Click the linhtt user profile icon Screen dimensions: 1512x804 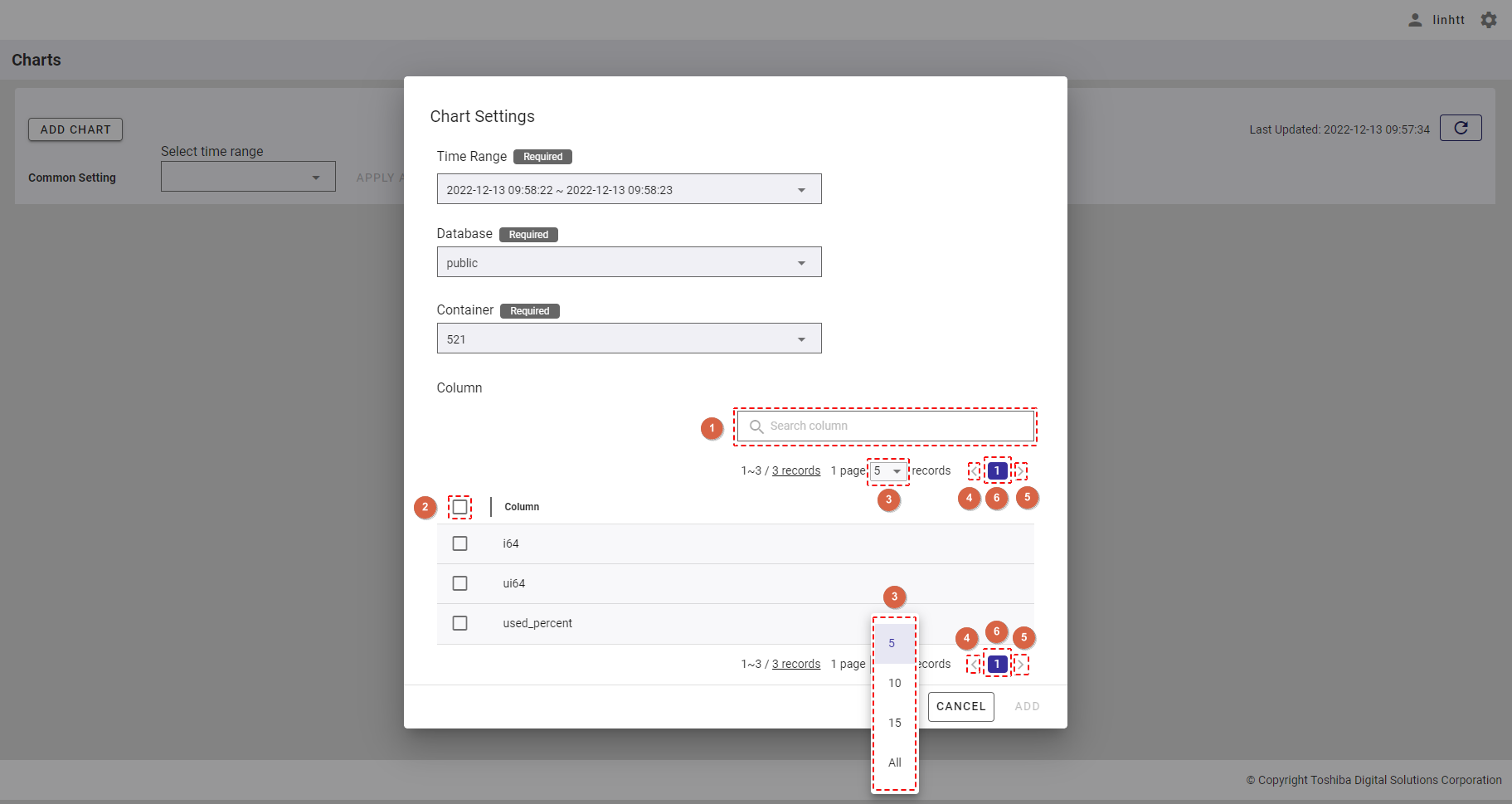tap(1415, 20)
